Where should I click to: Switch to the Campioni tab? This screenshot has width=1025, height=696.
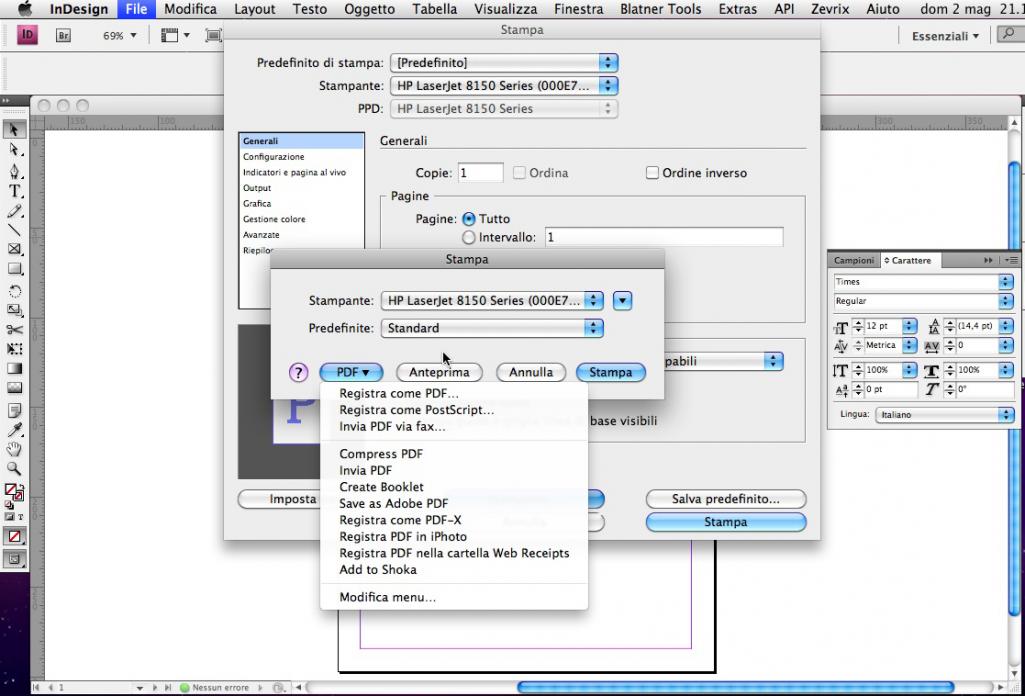coord(854,260)
